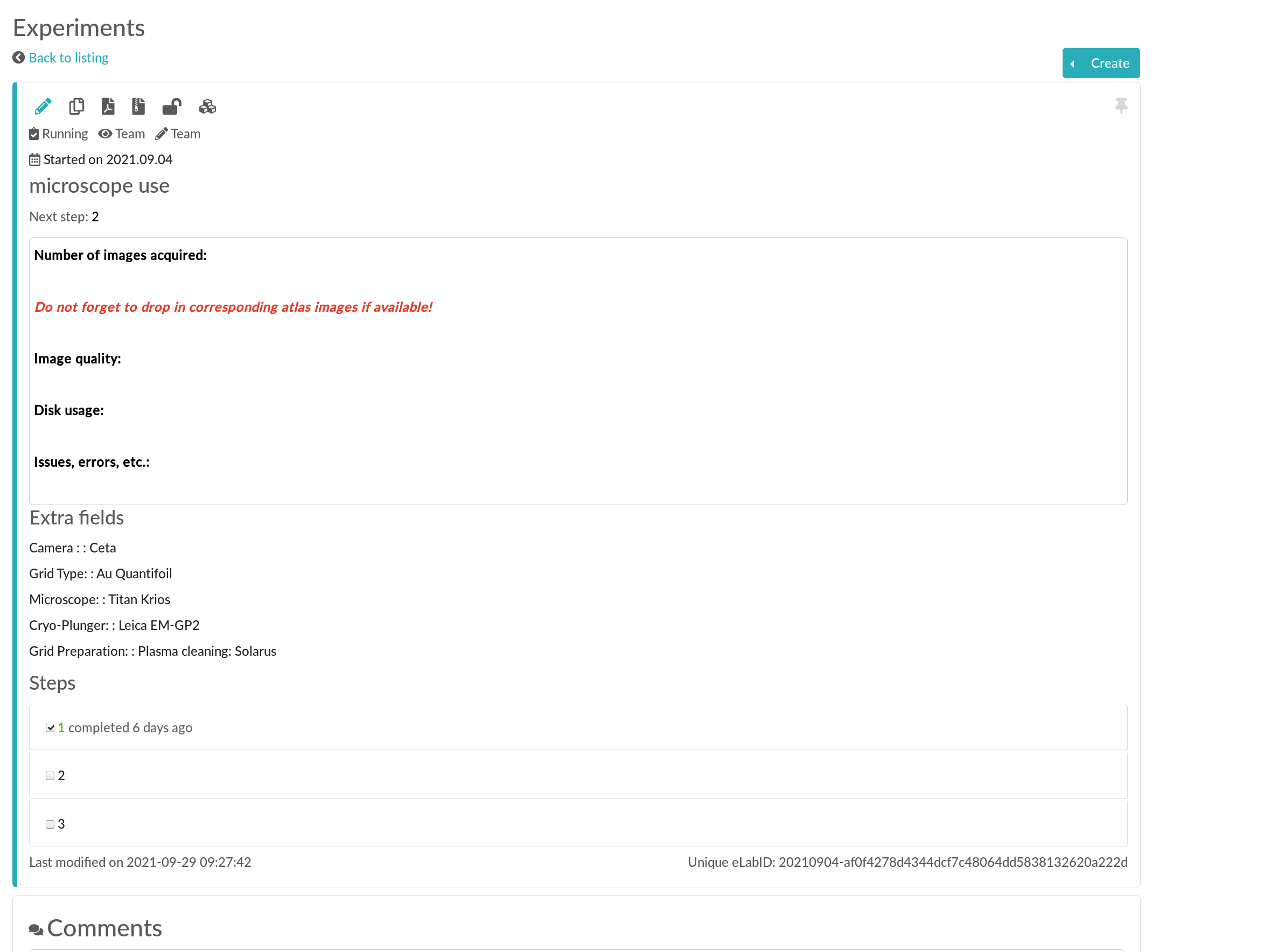The height and width of the screenshot is (952, 1285).
Task: Check the step 2 checkbox
Action: coord(50,776)
